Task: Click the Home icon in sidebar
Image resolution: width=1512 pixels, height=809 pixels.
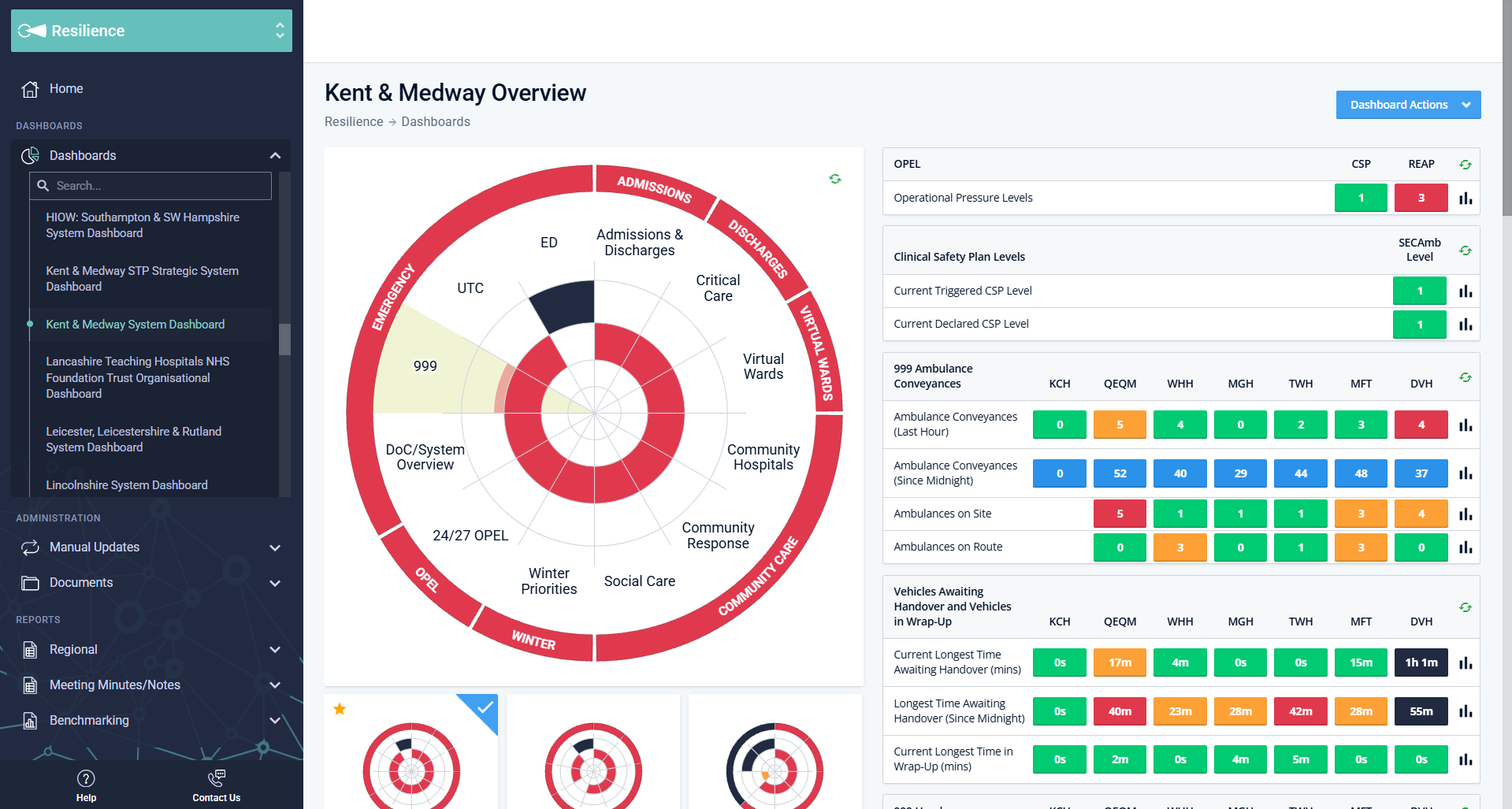Action: [x=30, y=89]
